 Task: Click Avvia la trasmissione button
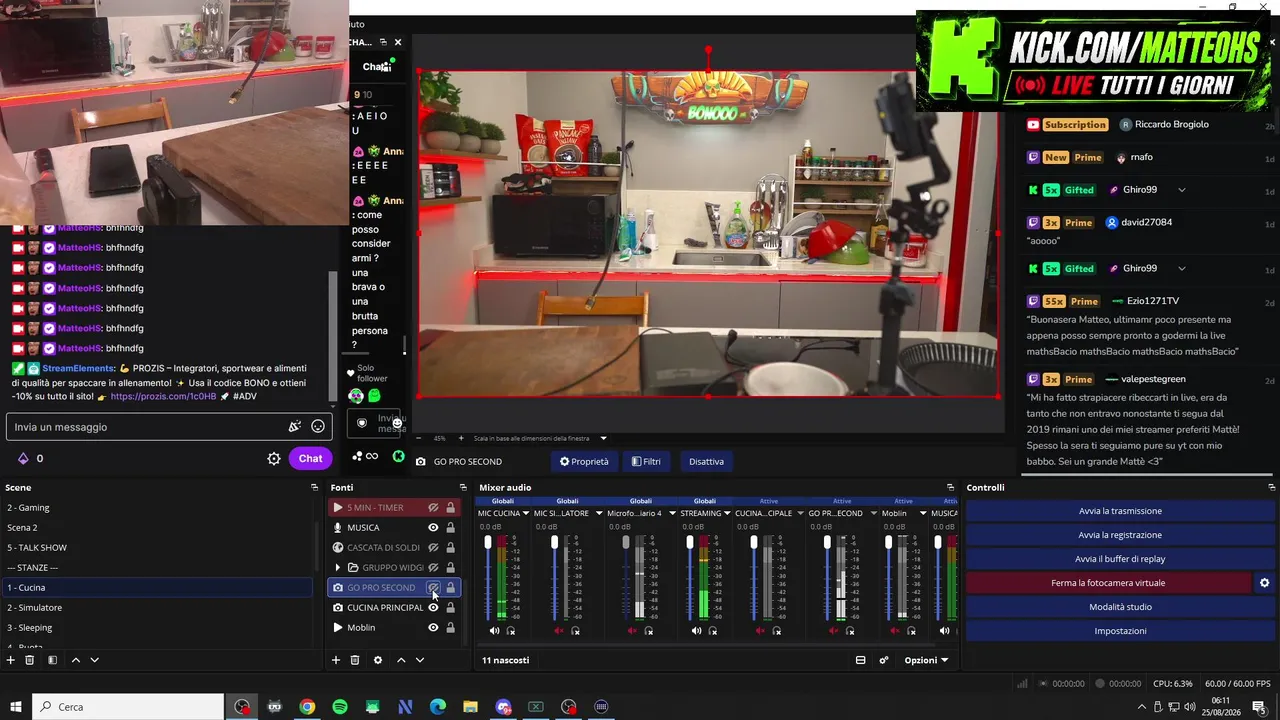(1120, 511)
